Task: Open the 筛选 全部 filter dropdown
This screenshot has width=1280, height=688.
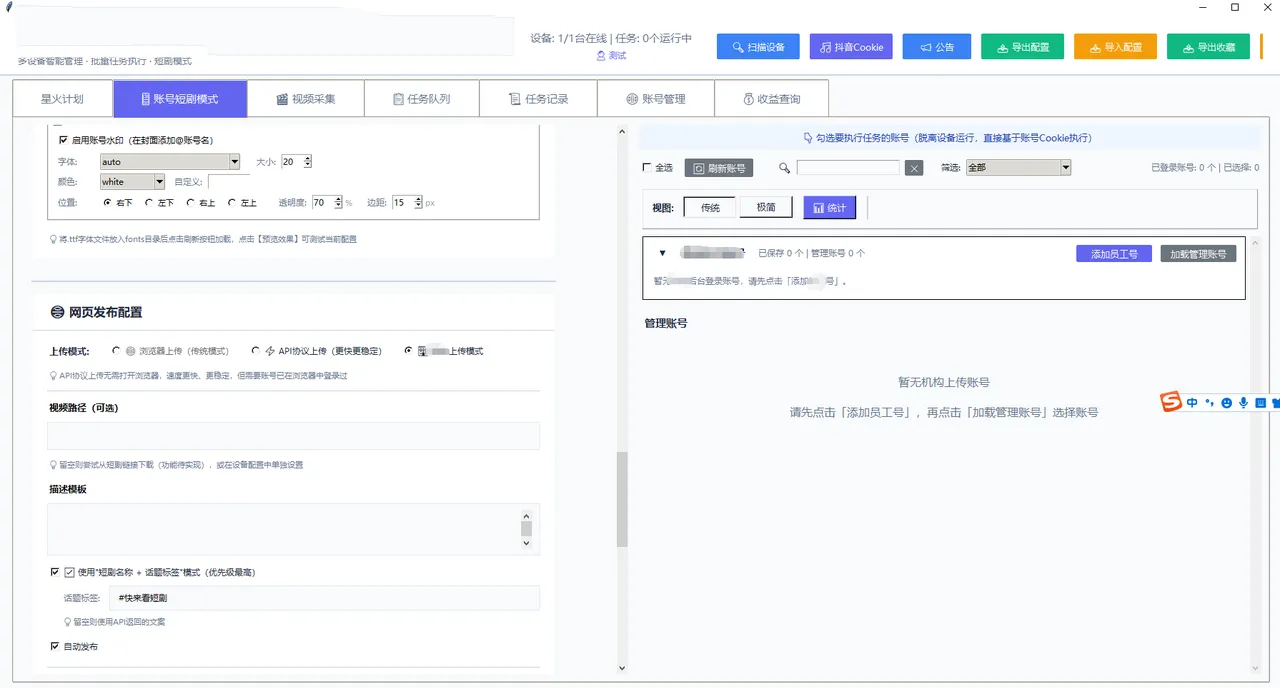Action: pos(1018,168)
